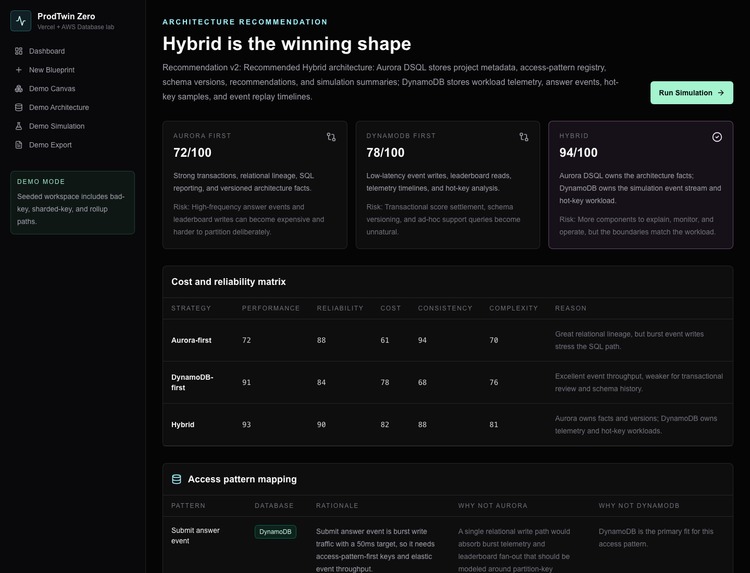Click the Why Not Aurora column header
Viewport: 750px width, 573px height.
pyautogui.click(x=493, y=506)
